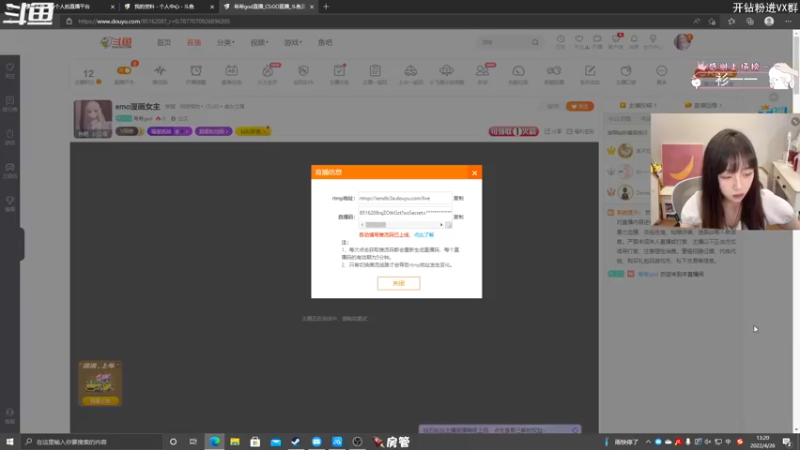Select 直播 in top navigation

coord(194,42)
